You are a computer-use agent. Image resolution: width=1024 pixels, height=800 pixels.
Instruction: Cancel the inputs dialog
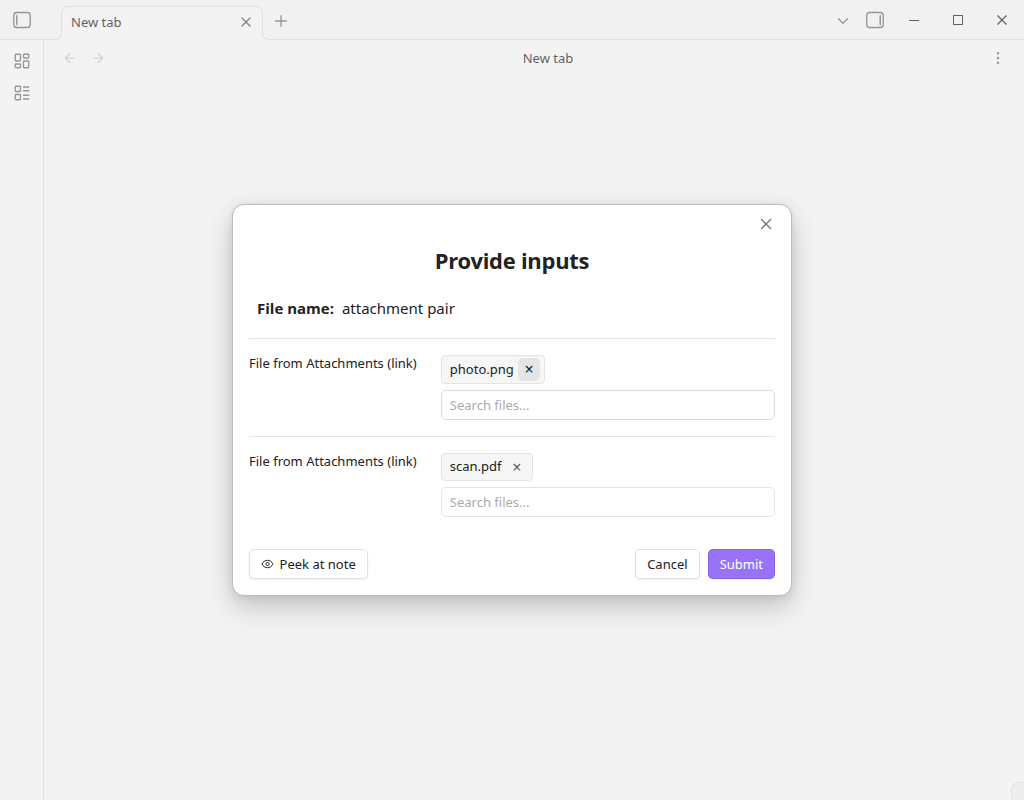(x=667, y=564)
